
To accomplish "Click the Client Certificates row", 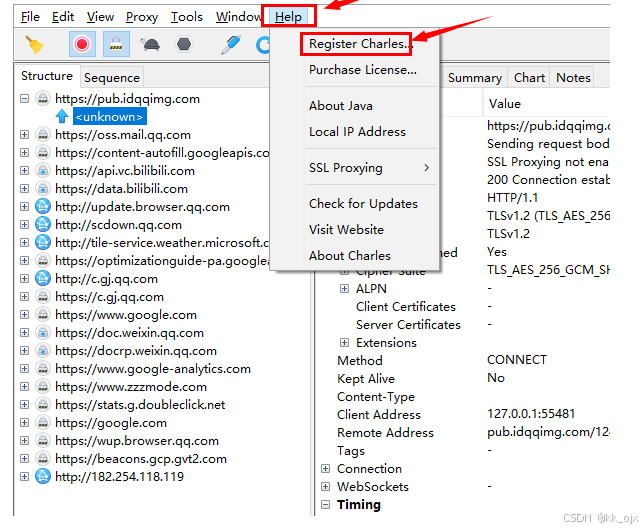I will (x=406, y=307).
